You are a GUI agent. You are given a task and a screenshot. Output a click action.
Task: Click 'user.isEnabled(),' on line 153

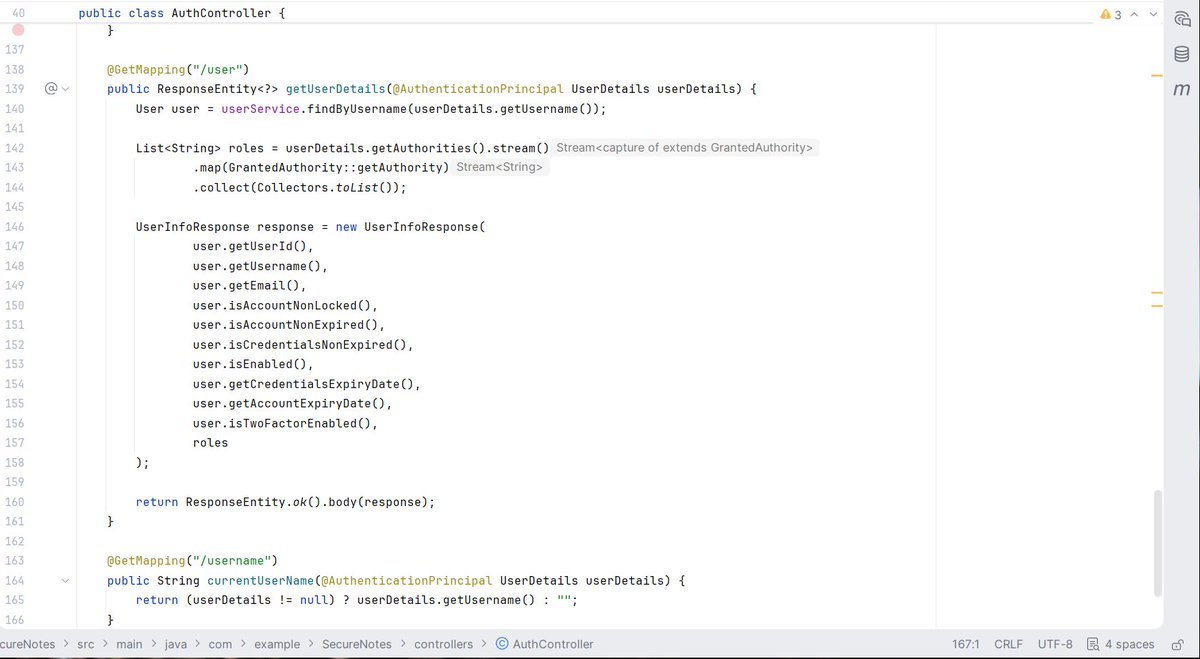[x=253, y=364]
